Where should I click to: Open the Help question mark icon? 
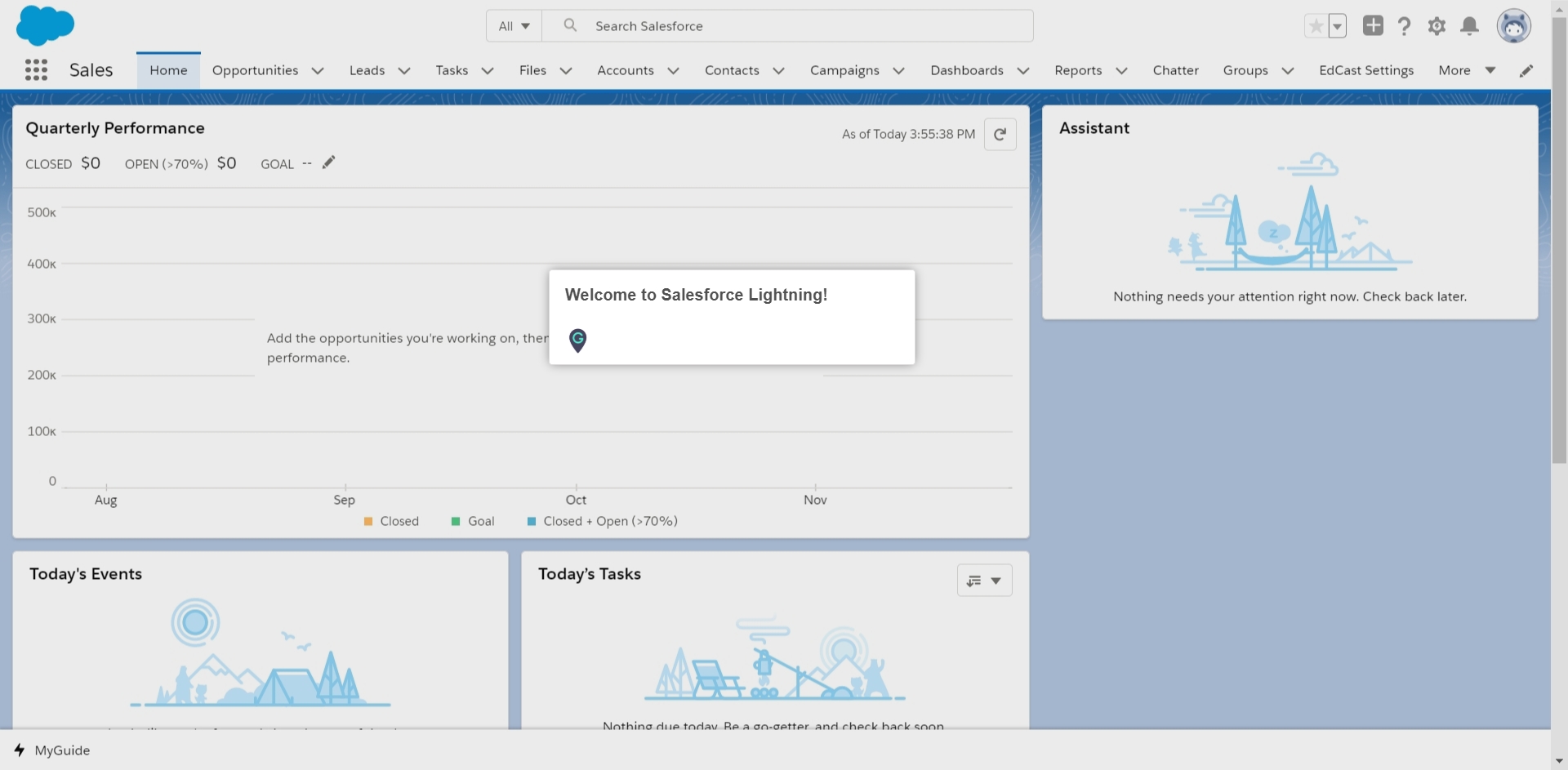(x=1404, y=26)
